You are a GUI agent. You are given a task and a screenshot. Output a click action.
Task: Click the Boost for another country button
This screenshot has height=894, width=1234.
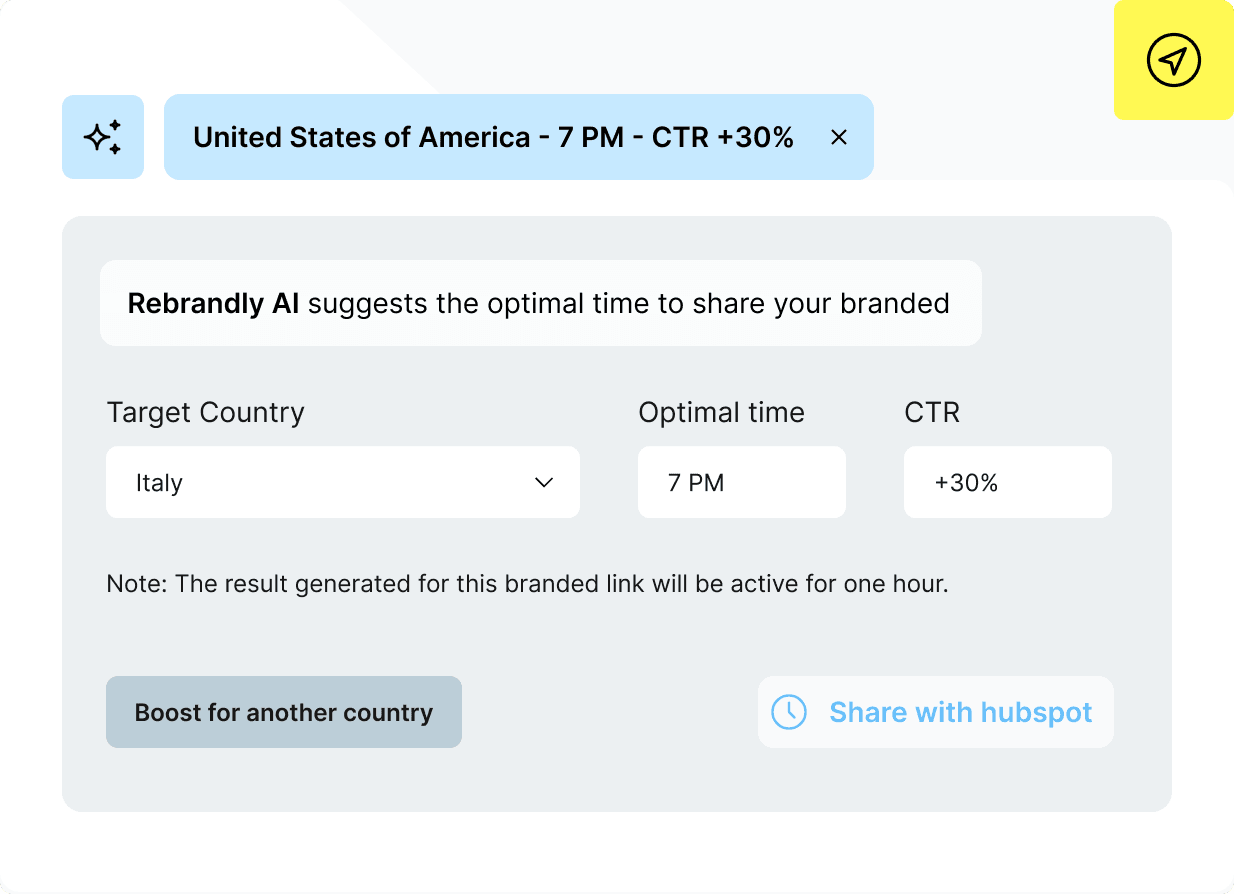click(x=283, y=712)
